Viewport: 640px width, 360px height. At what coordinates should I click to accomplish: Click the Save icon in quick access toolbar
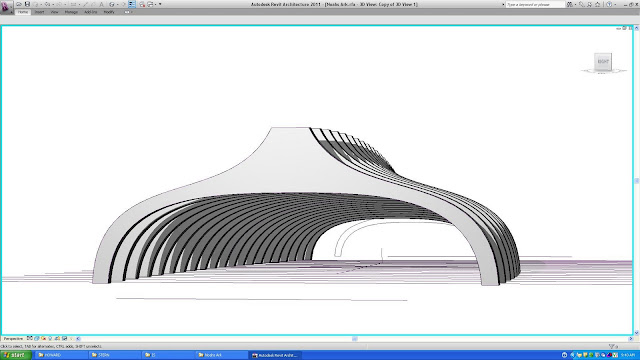(x=27, y=4)
